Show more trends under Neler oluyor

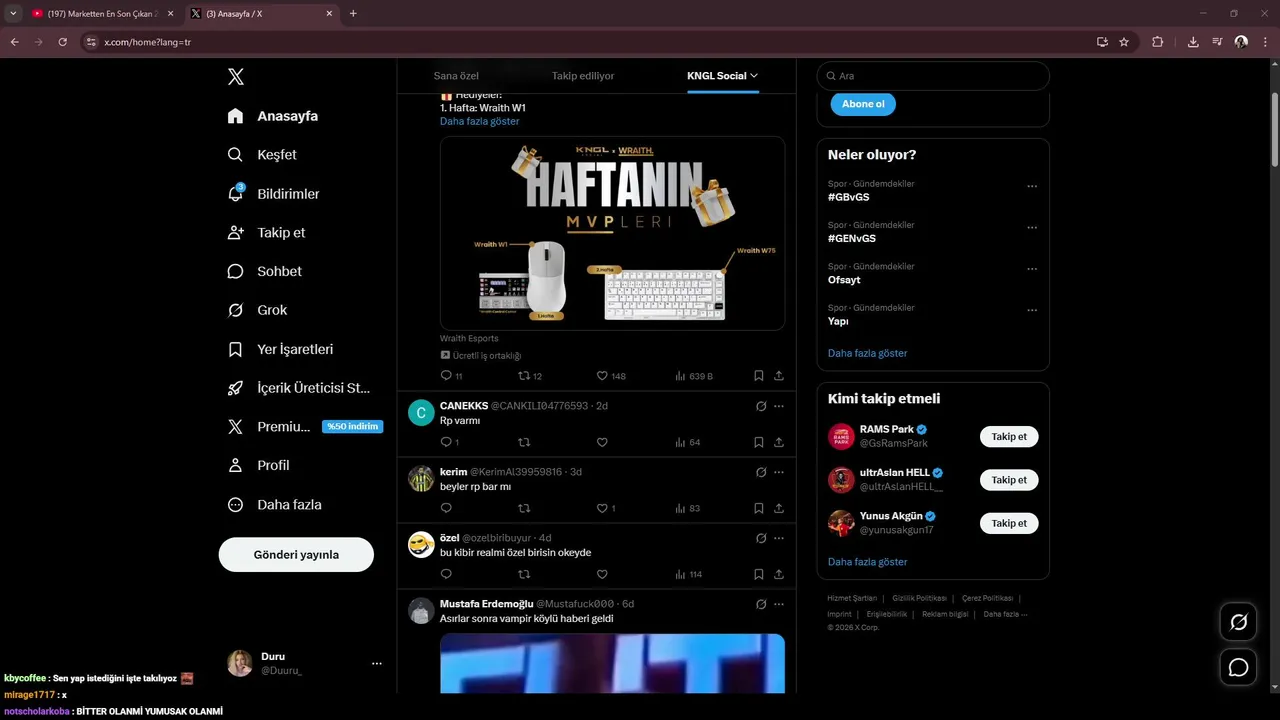pos(868,353)
